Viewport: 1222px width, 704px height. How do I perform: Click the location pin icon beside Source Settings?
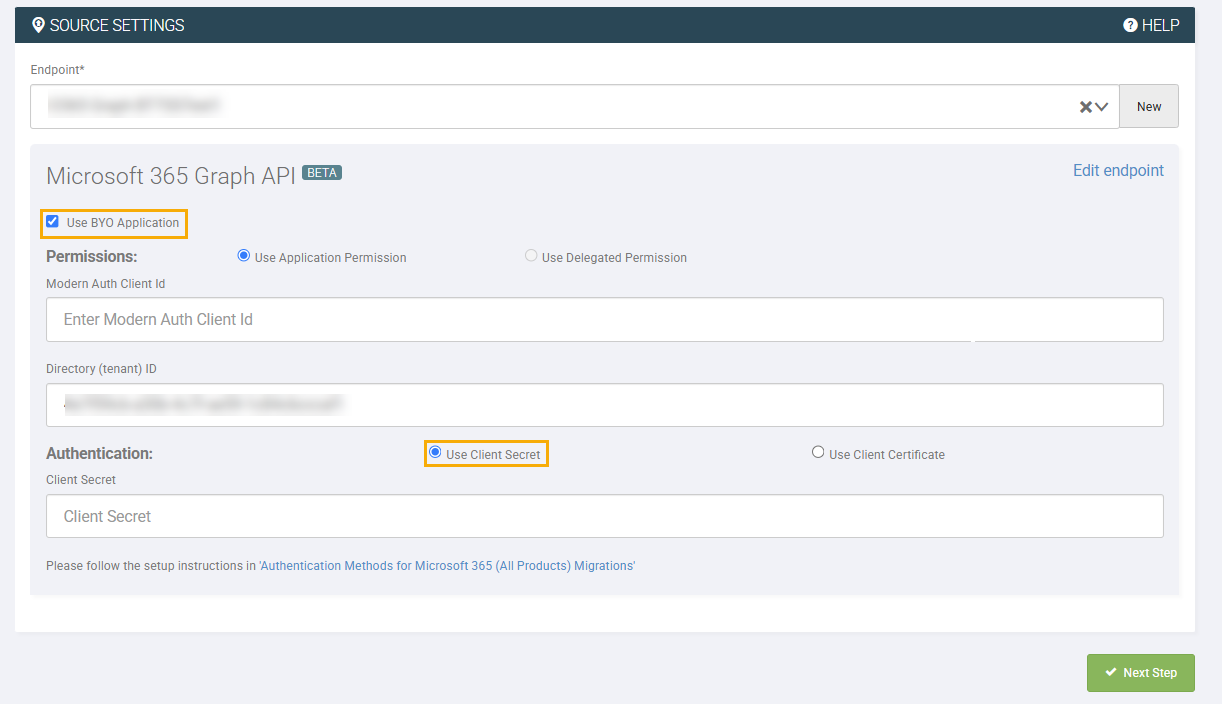pos(38,25)
